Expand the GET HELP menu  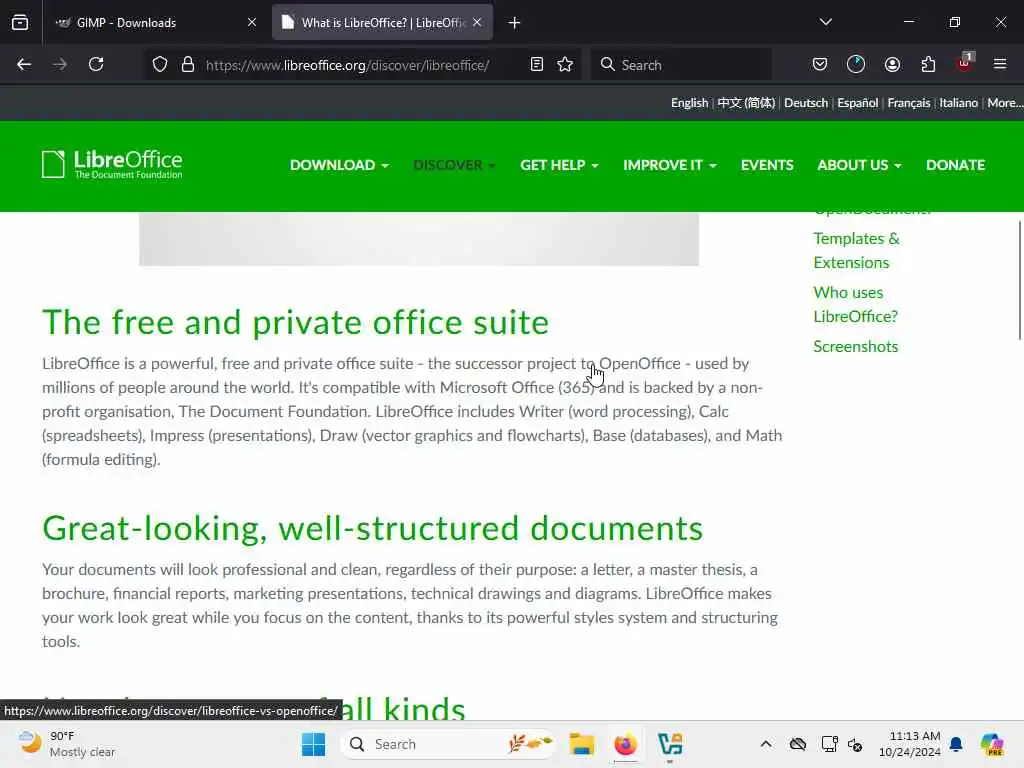pyautogui.click(x=559, y=165)
